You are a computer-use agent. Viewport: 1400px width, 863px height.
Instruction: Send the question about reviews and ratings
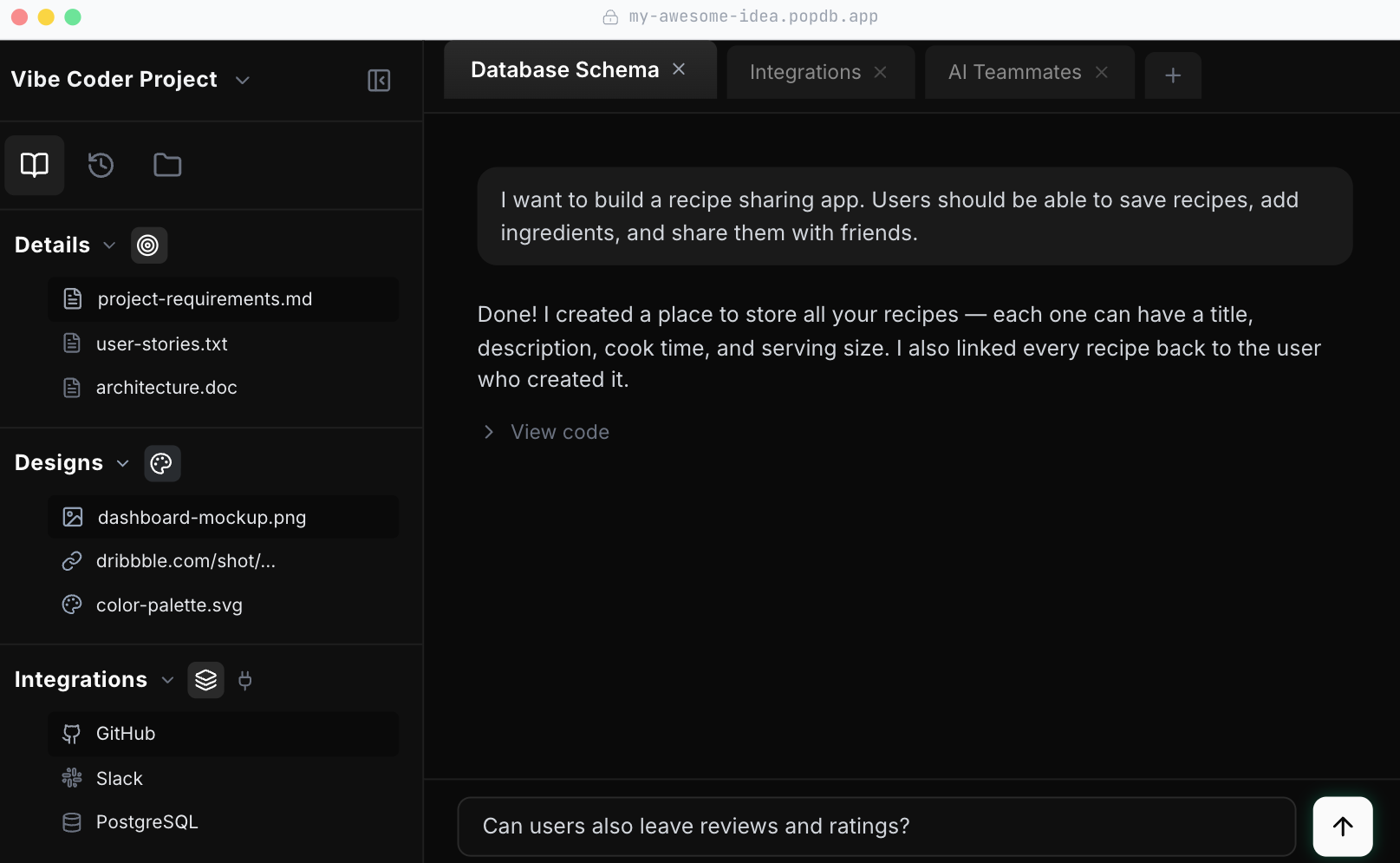pyautogui.click(x=1342, y=826)
